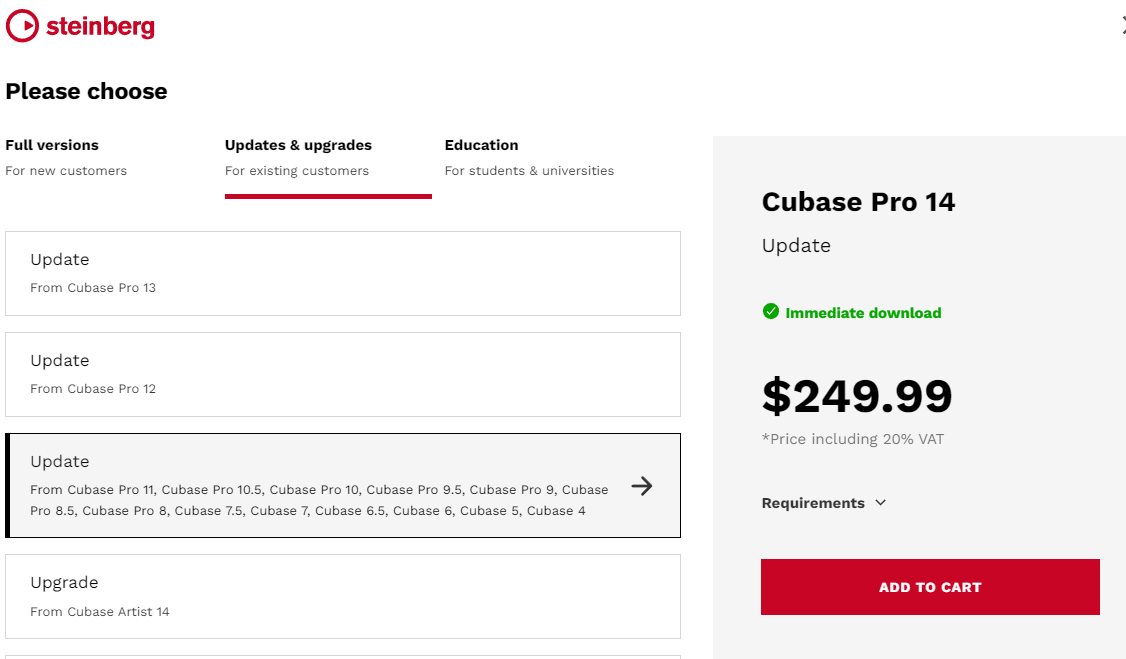Click the green checkmark availability icon
Image resolution: width=1126 pixels, height=659 pixels.
click(x=771, y=312)
